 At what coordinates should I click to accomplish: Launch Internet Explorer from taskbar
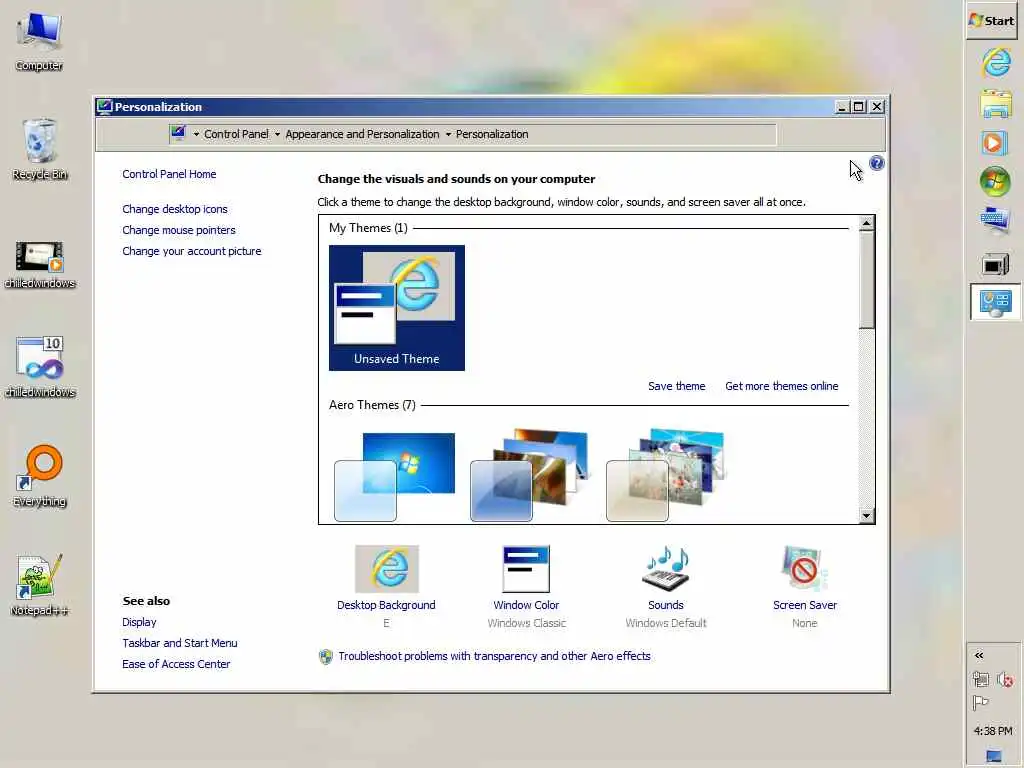pos(995,63)
